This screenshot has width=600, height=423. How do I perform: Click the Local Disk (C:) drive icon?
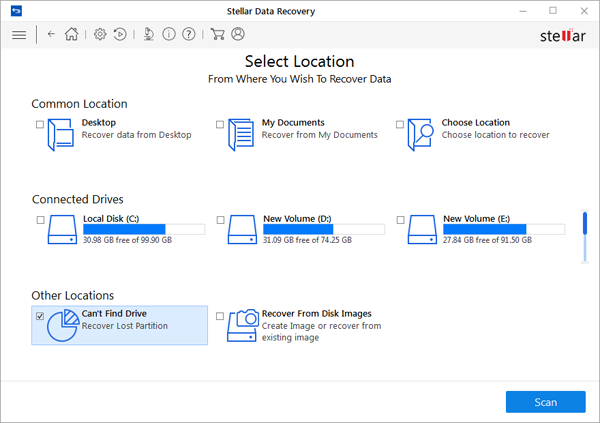pyautogui.click(x=62, y=230)
